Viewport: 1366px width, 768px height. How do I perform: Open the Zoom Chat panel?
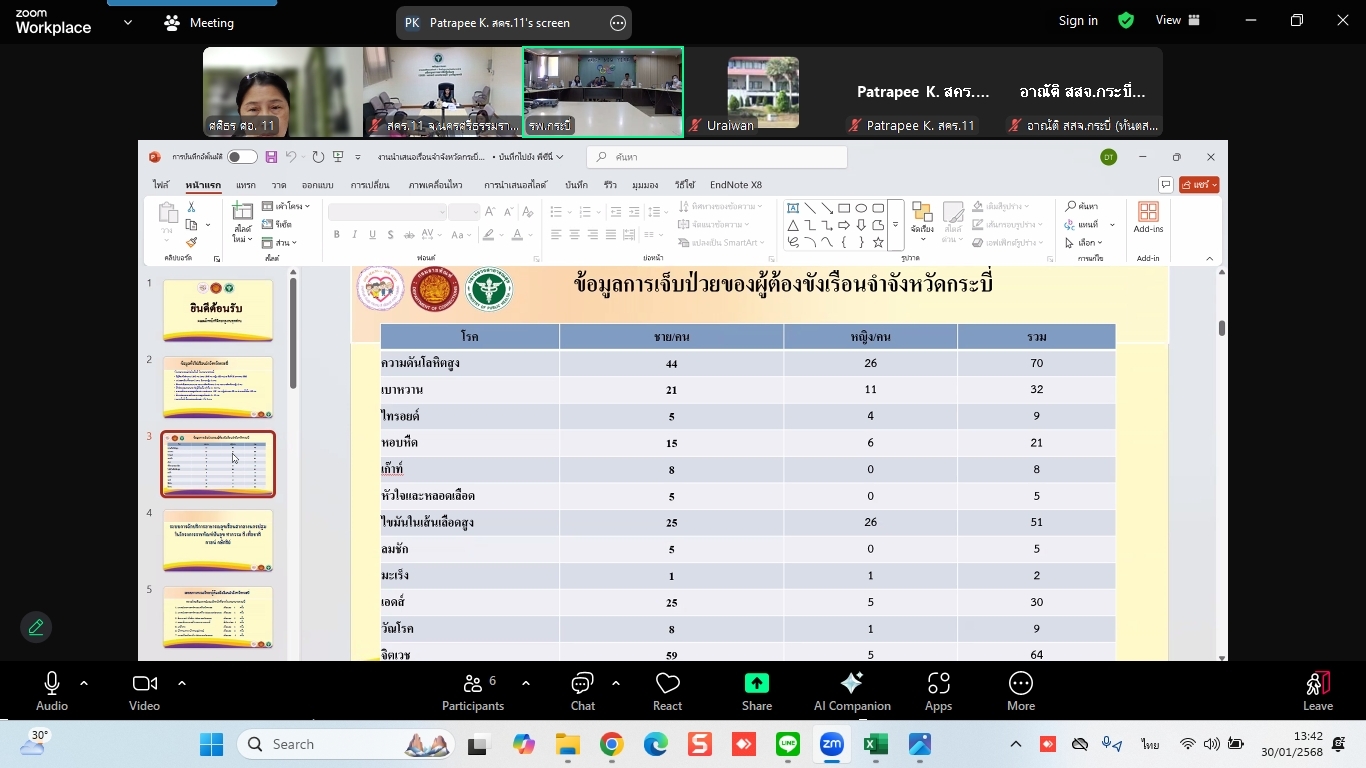(x=583, y=691)
